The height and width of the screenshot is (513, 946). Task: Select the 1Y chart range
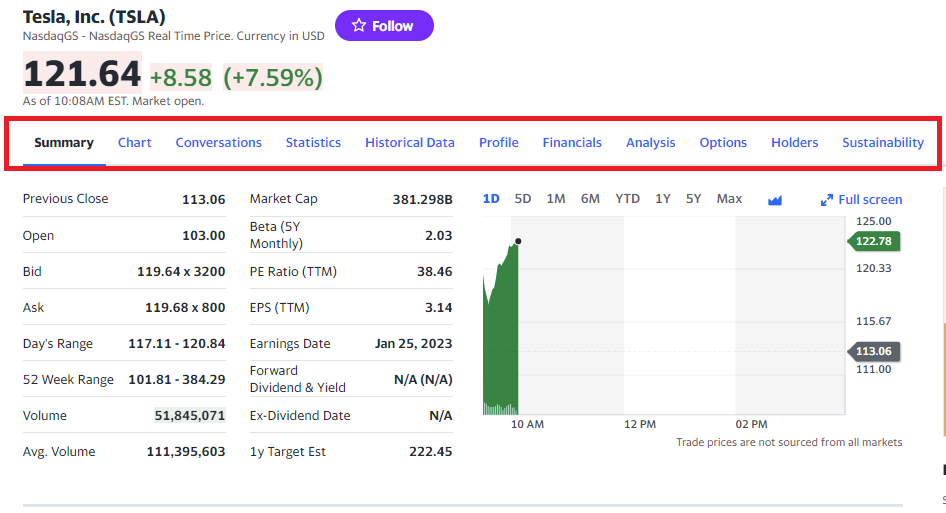(x=663, y=199)
